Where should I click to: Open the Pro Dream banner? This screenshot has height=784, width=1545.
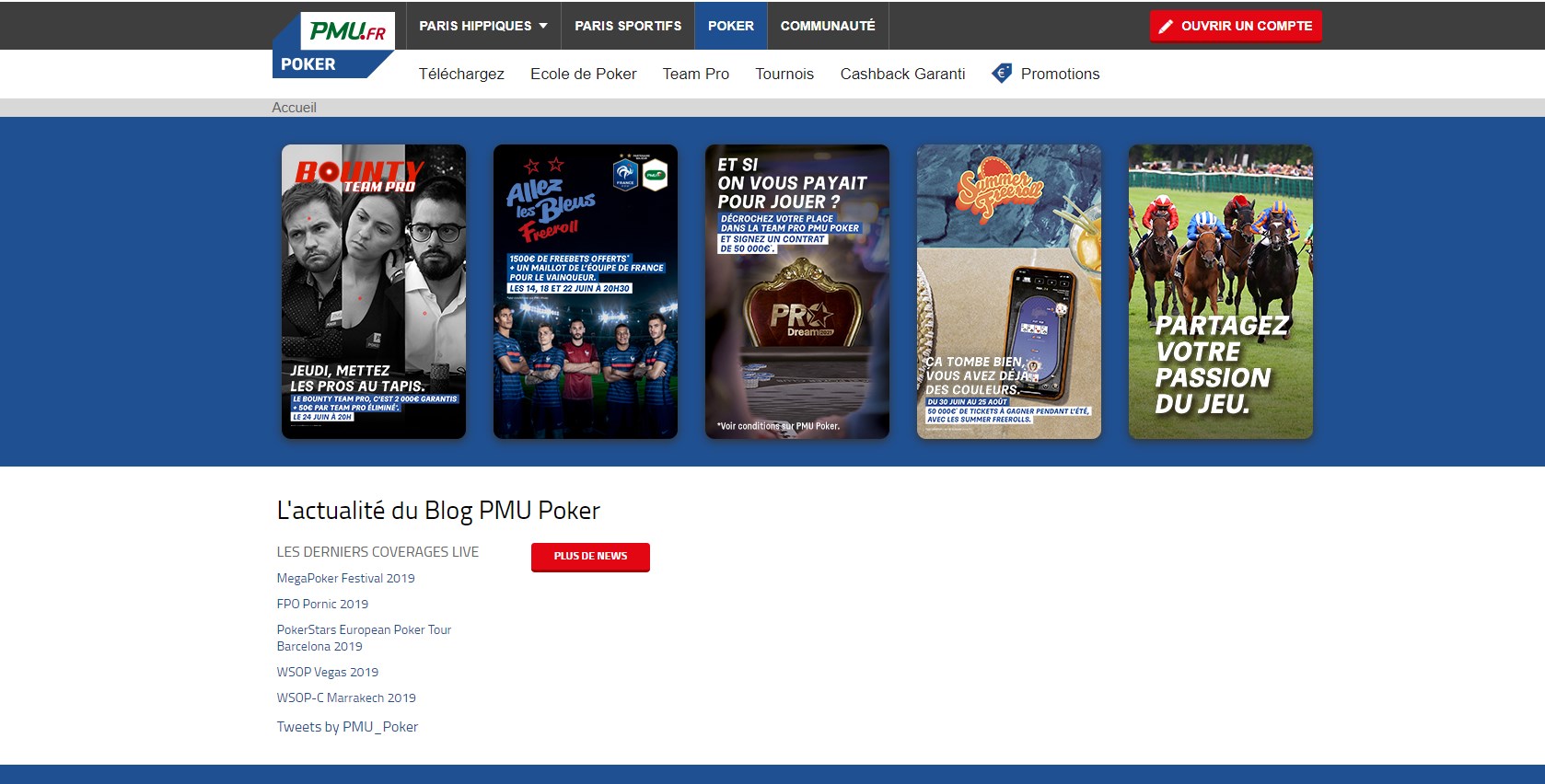797,292
